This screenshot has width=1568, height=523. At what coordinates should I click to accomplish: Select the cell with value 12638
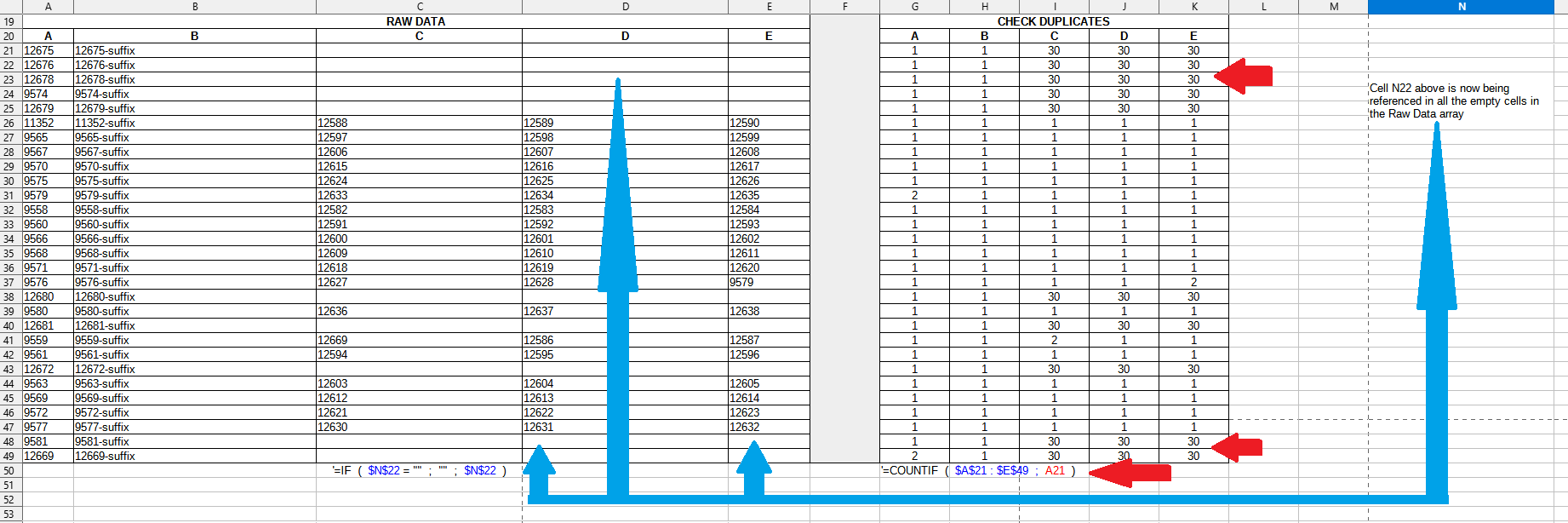769,311
